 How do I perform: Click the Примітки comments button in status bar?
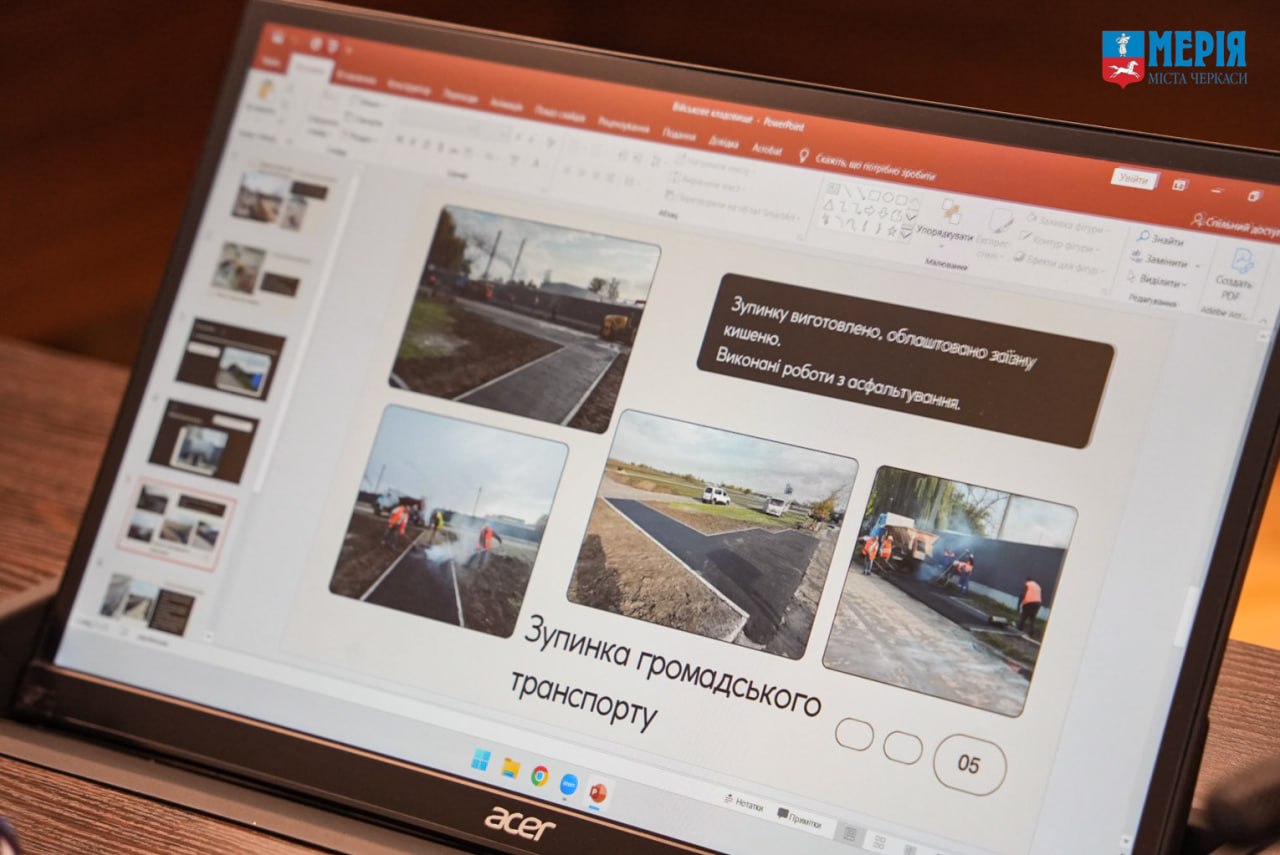pyautogui.click(x=800, y=819)
